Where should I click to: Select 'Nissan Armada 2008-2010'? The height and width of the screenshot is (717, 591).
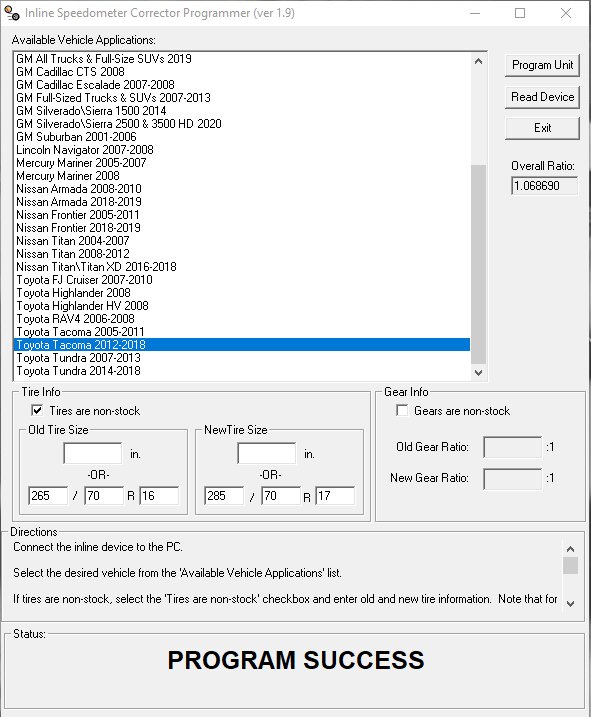coord(242,189)
